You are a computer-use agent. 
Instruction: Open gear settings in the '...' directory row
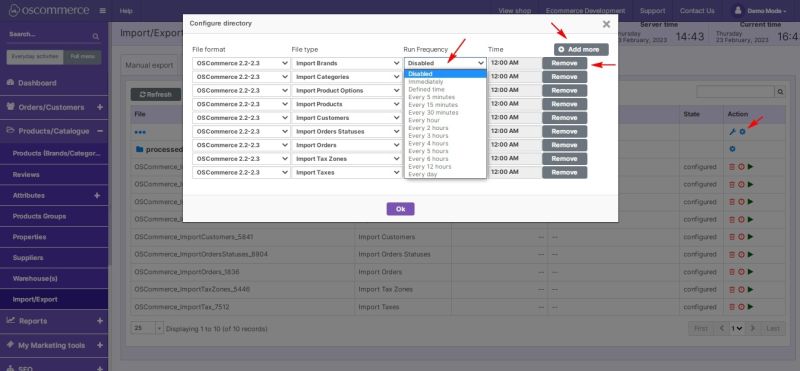tap(742, 132)
